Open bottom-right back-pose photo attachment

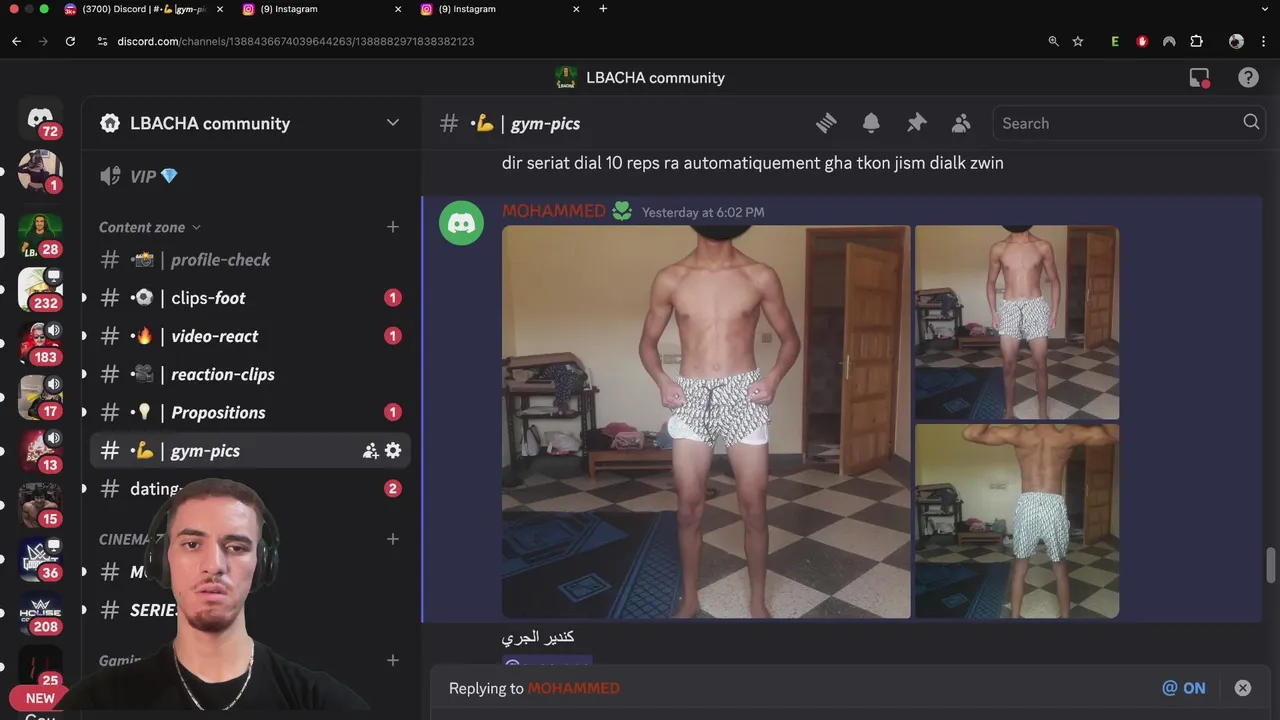pyautogui.click(x=1017, y=521)
